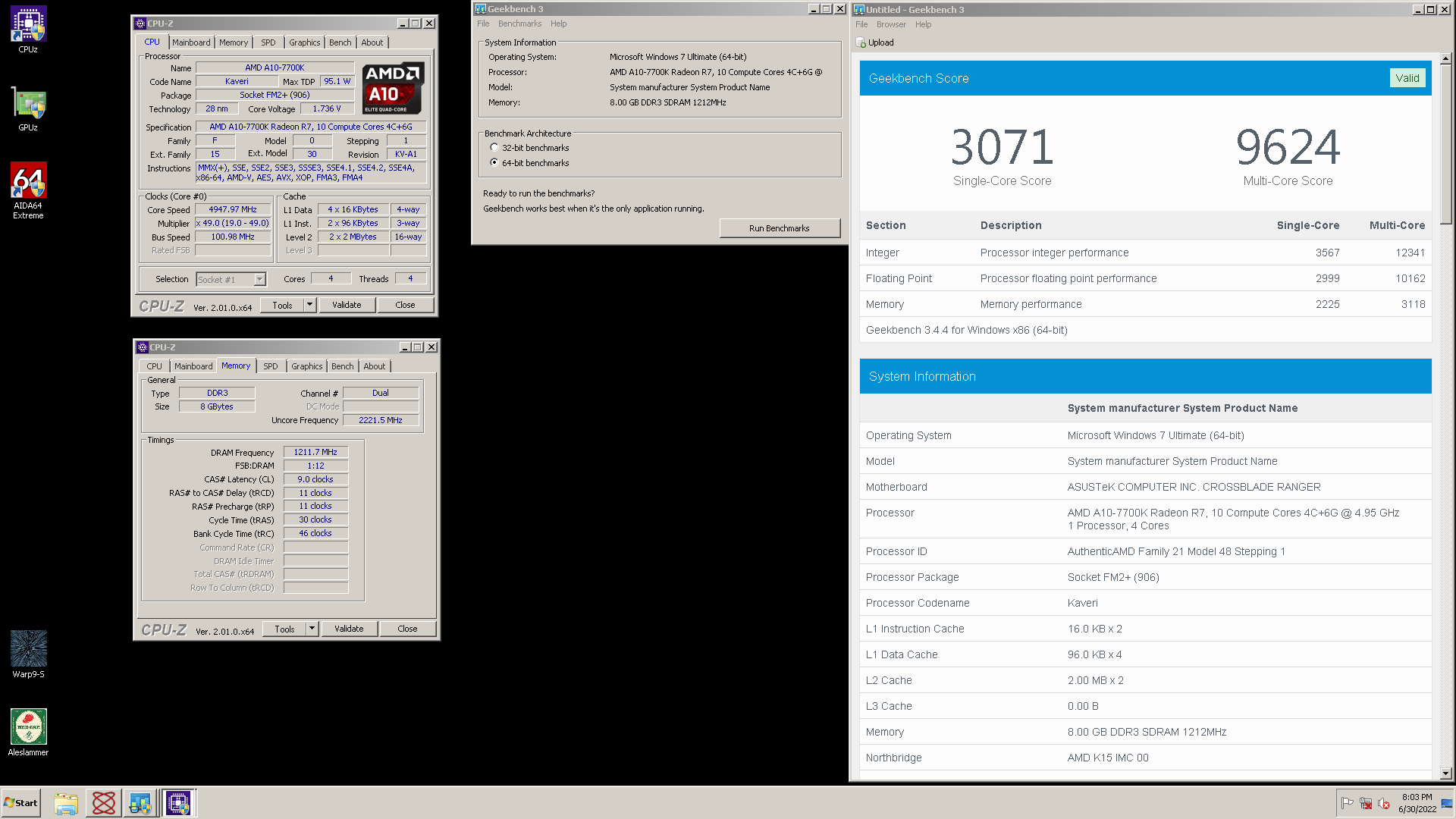
Task: Click the Action Center flag tray icon
Action: click(x=1347, y=803)
